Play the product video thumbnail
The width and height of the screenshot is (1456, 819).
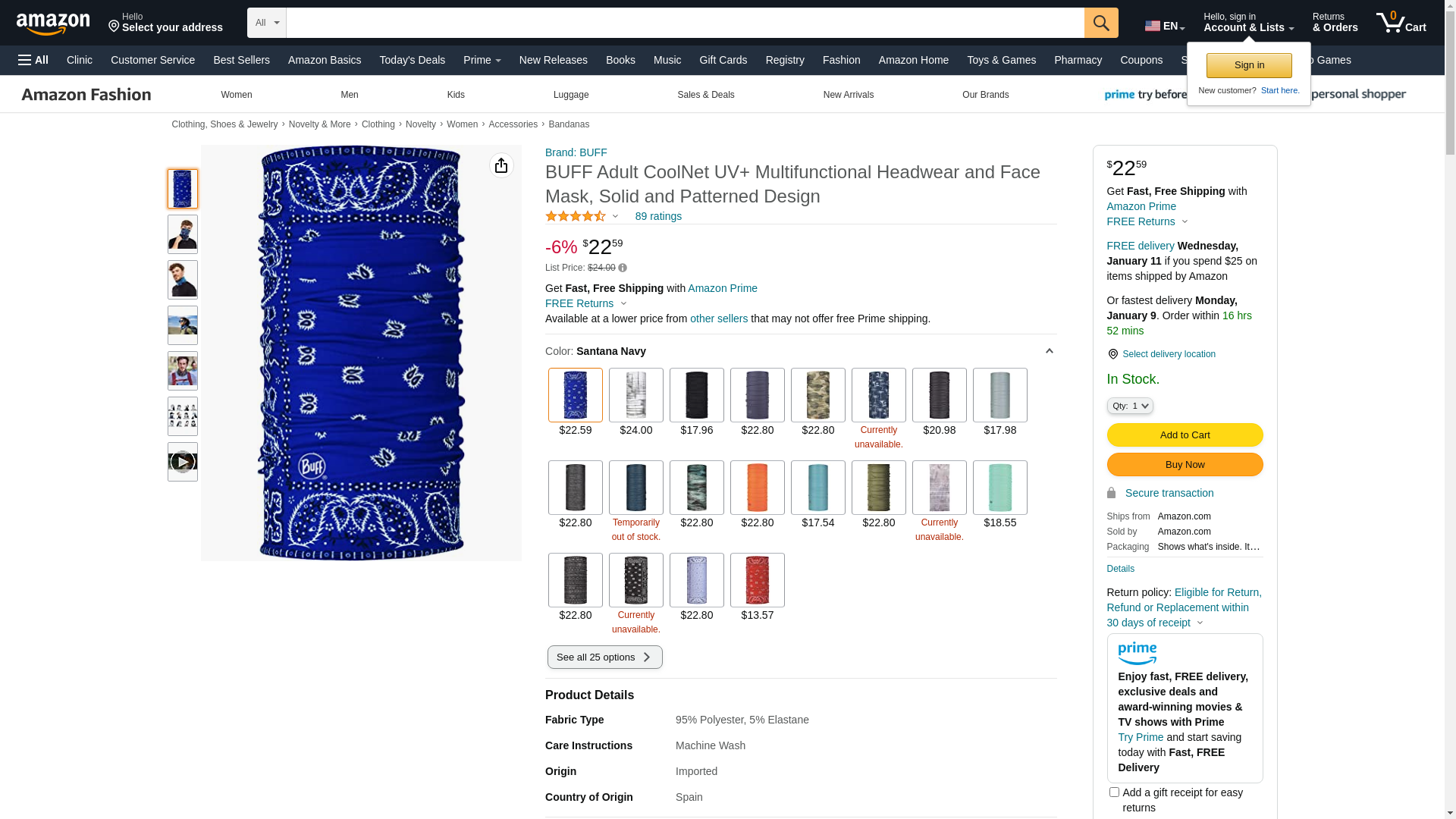183,462
